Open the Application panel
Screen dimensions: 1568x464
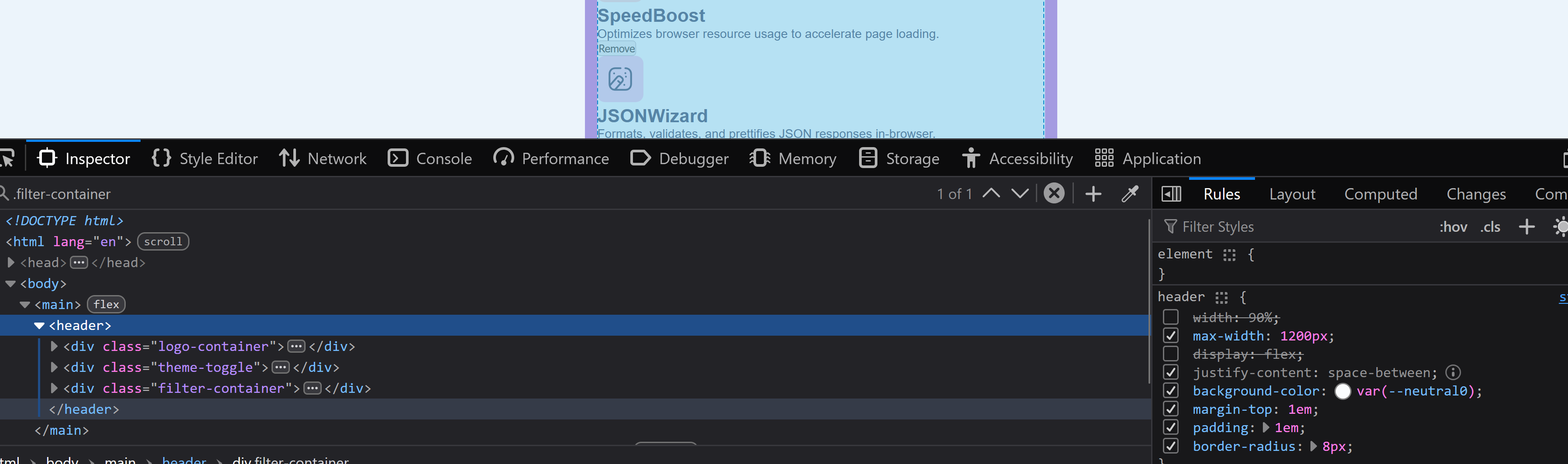click(1147, 158)
